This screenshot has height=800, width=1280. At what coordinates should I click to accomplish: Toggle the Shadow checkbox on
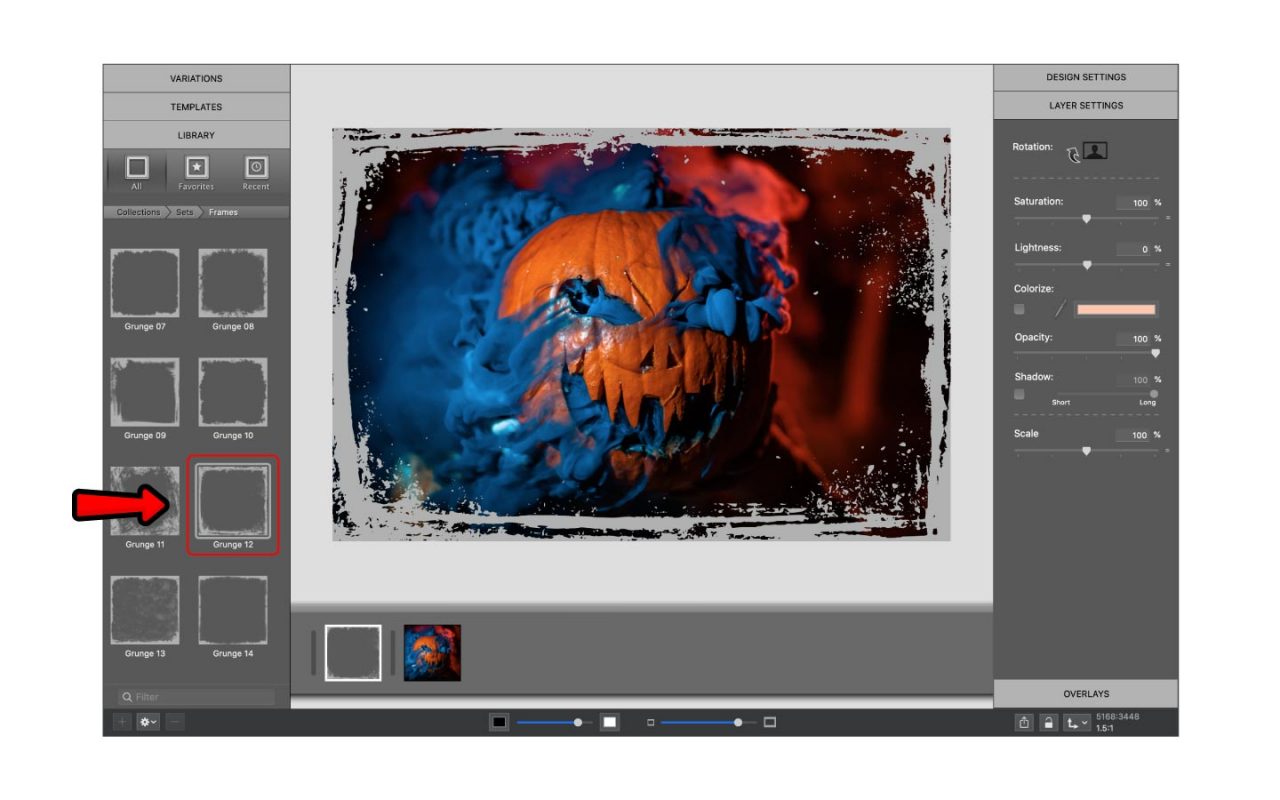pyautogui.click(x=1020, y=394)
